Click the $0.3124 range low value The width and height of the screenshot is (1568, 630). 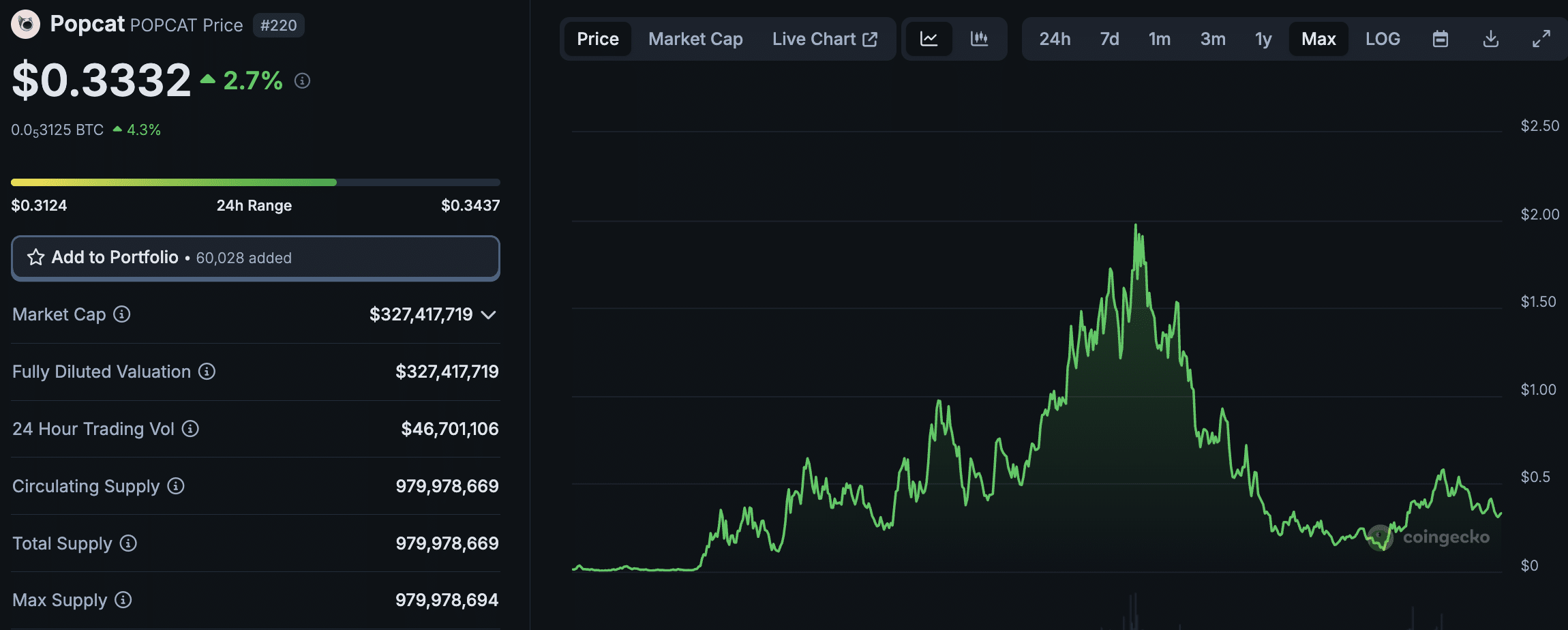coord(39,205)
